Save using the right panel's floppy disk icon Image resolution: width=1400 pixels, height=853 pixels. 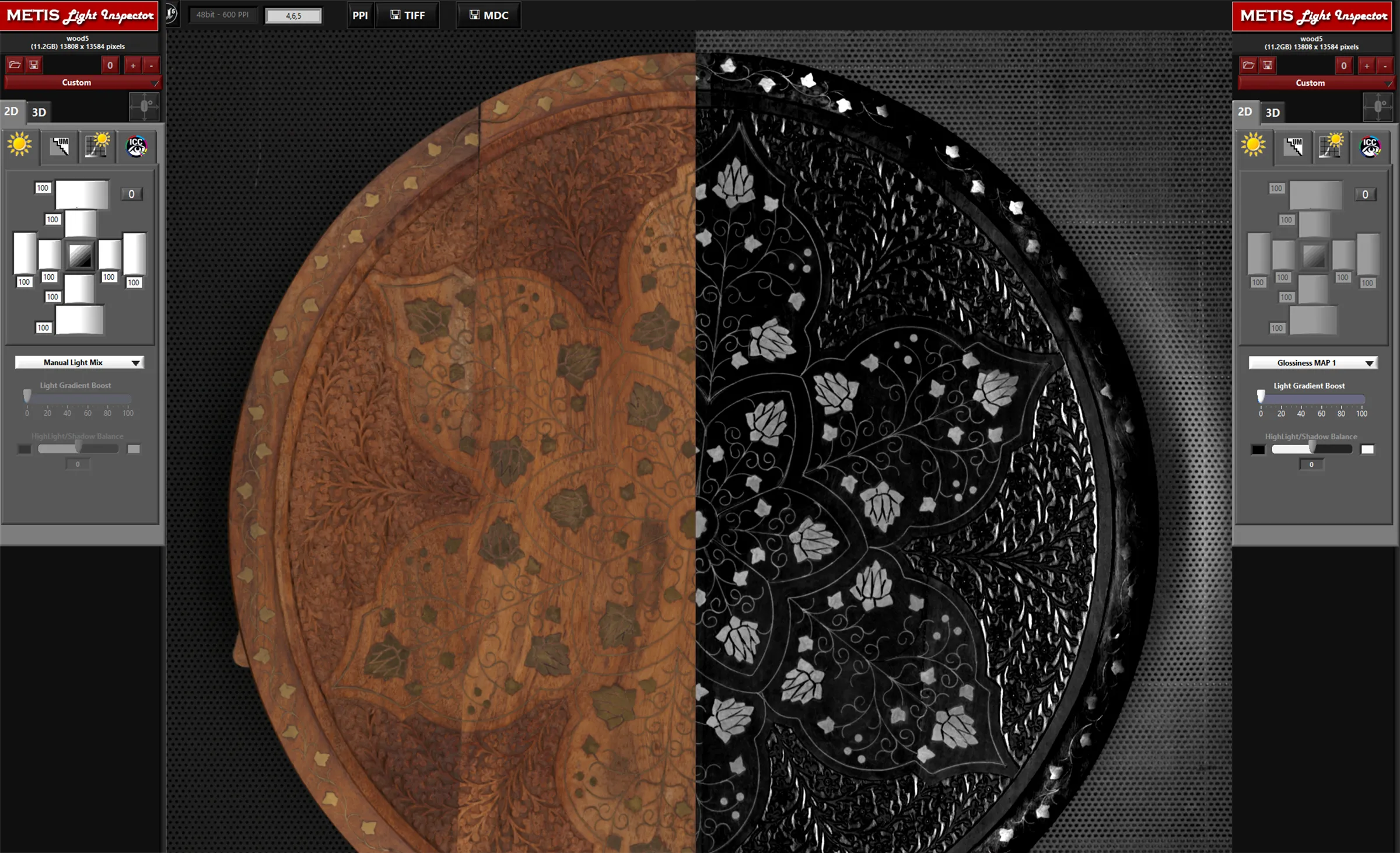pos(1268,65)
